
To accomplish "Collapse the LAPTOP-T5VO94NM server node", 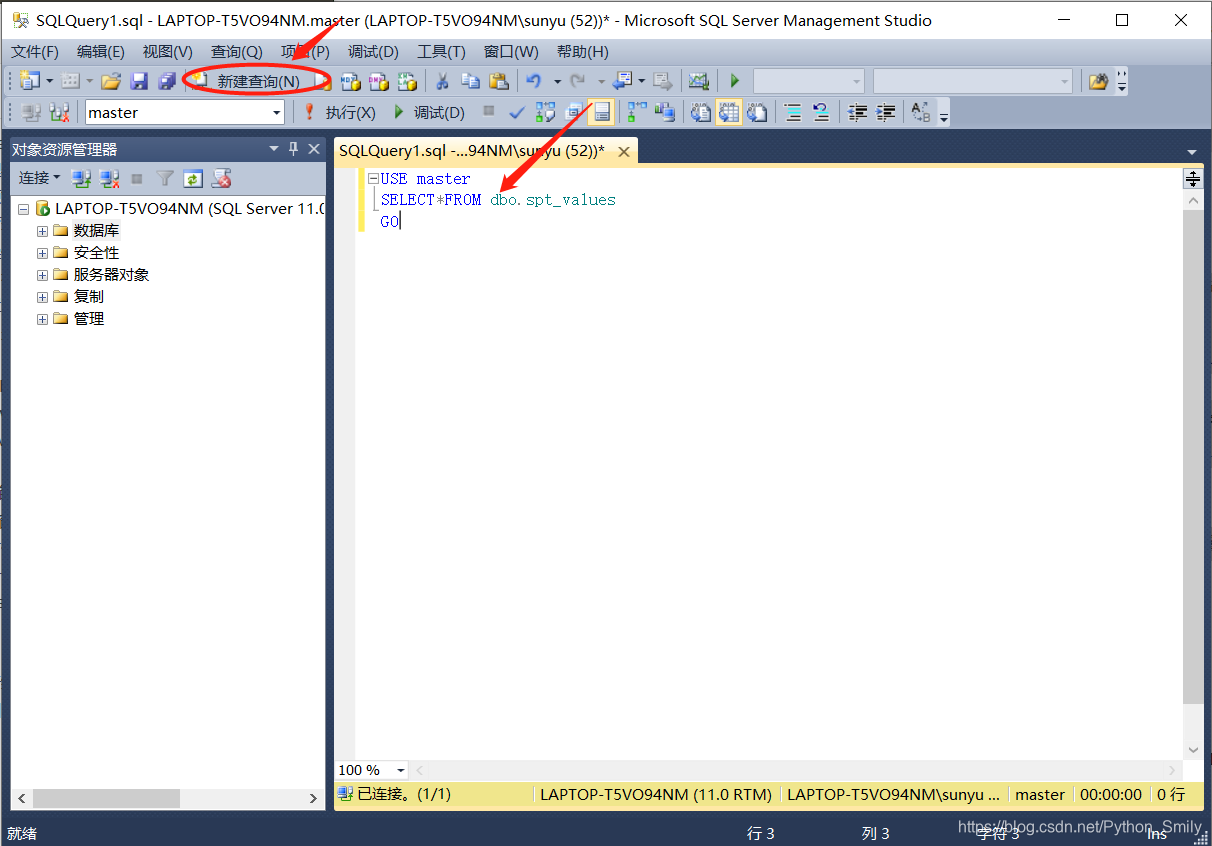I will (x=23, y=209).
